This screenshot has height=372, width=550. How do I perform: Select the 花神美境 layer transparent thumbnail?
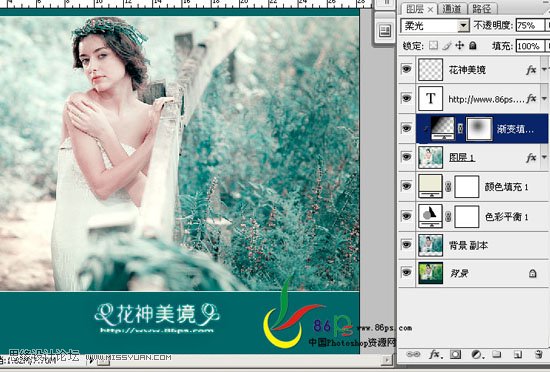(430, 70)
